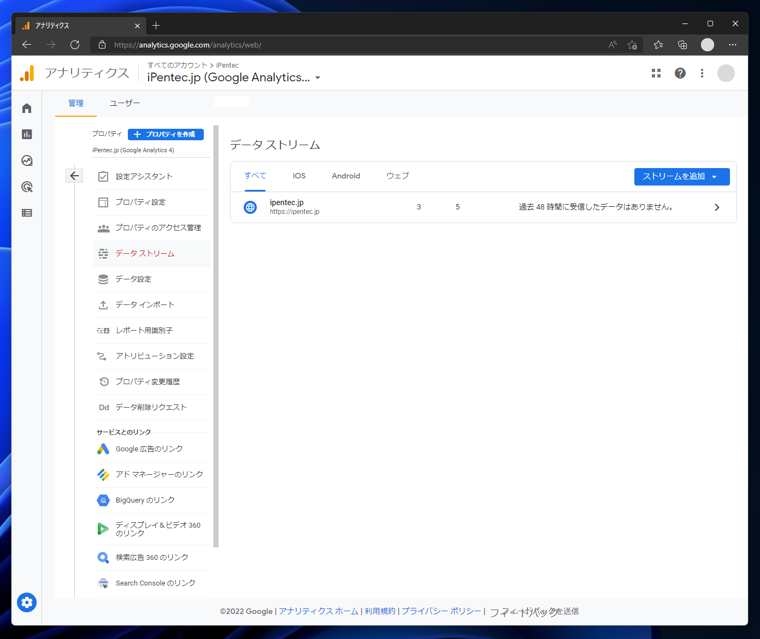This screenshot has height=639, width=760.
Task: Click the browser profile avatar
Action: (x=707, y=45)
